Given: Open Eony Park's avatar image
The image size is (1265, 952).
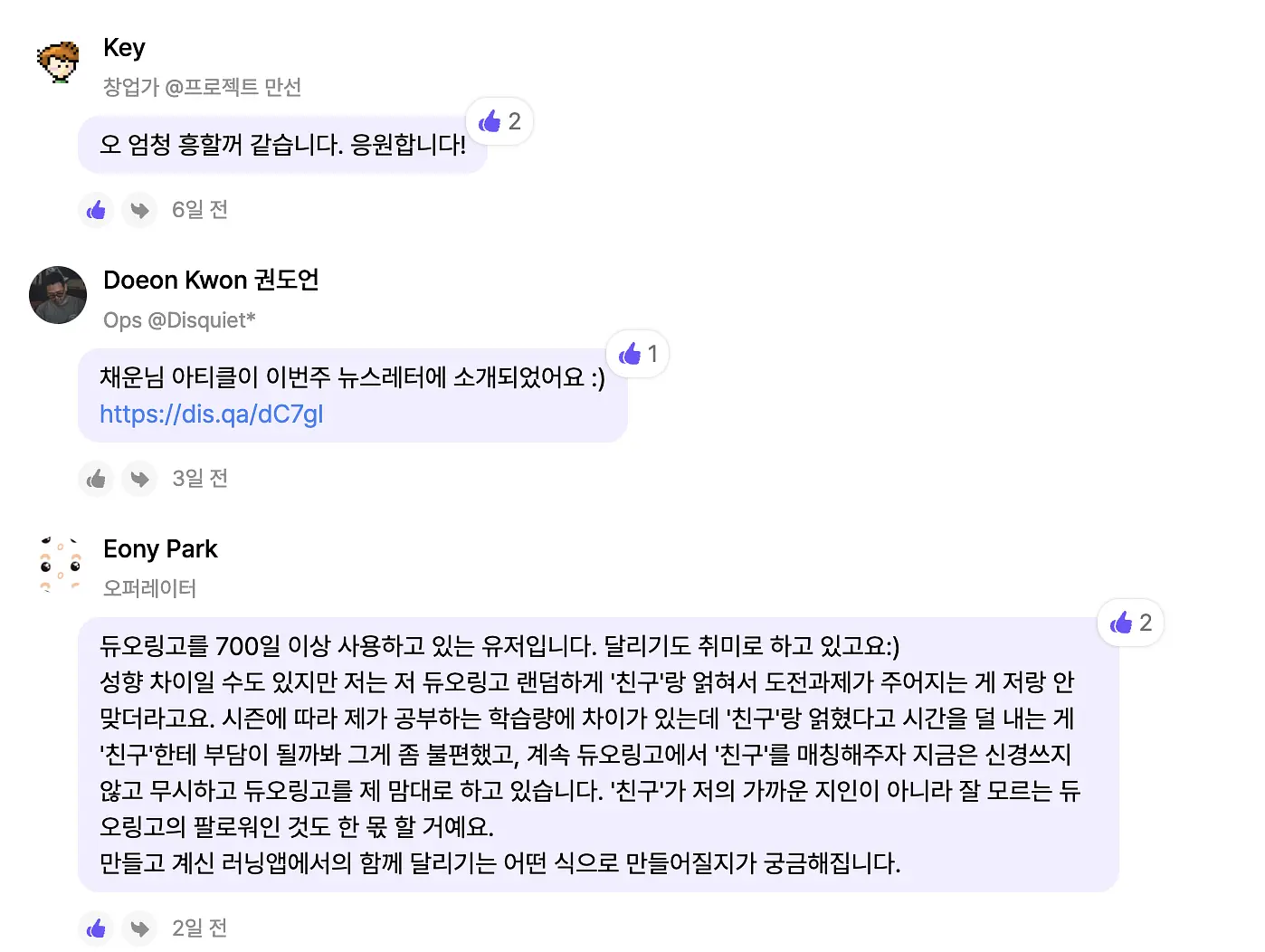Looking at the screenshot, I should point(58,564).
